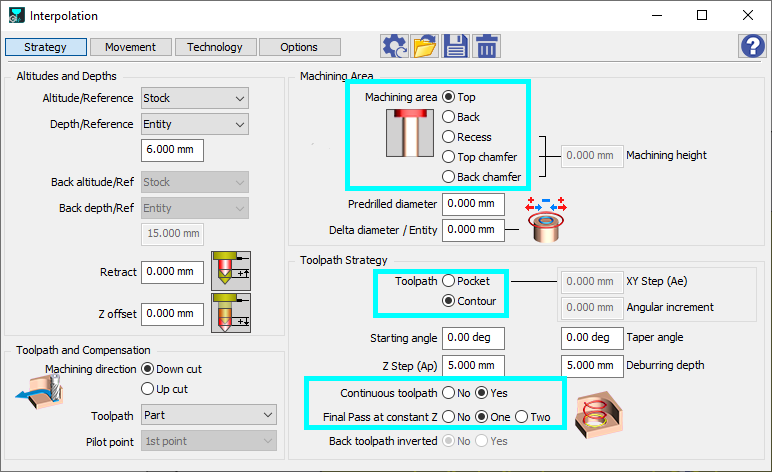Choose Pocket toolpath radio button
Viewport: 772px width, 472px height.
[x=449, y=282]
